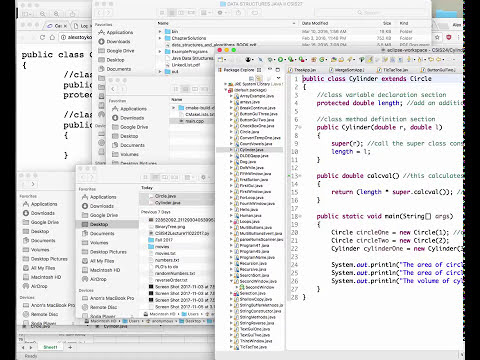Click the Sheet1 tab in spreadsheet
Image resolution: width=480 pixels, height=360 pixels.
click(x=50, y=347)
